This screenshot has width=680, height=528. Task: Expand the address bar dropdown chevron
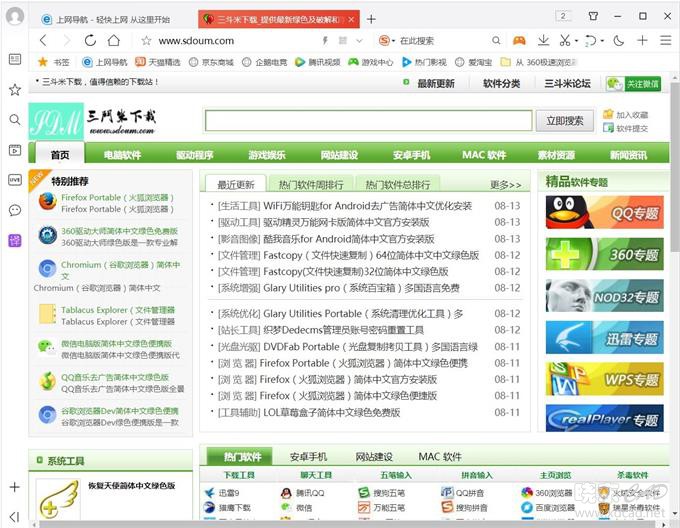pos(359,41)
